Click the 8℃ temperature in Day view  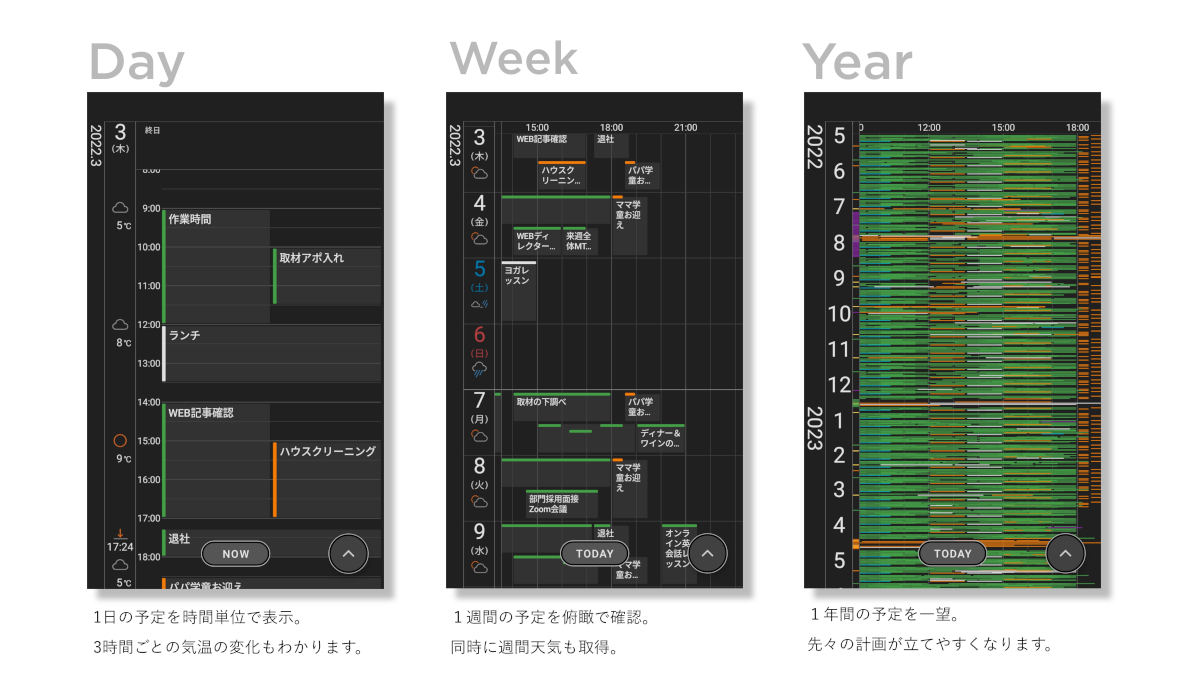point(123,343)
